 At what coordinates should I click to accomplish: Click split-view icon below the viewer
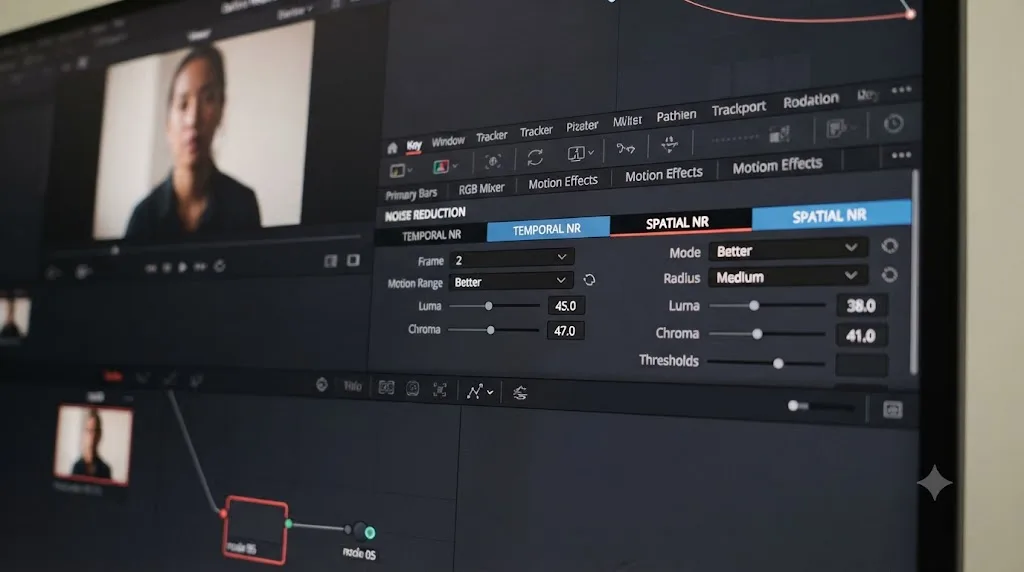331,261
